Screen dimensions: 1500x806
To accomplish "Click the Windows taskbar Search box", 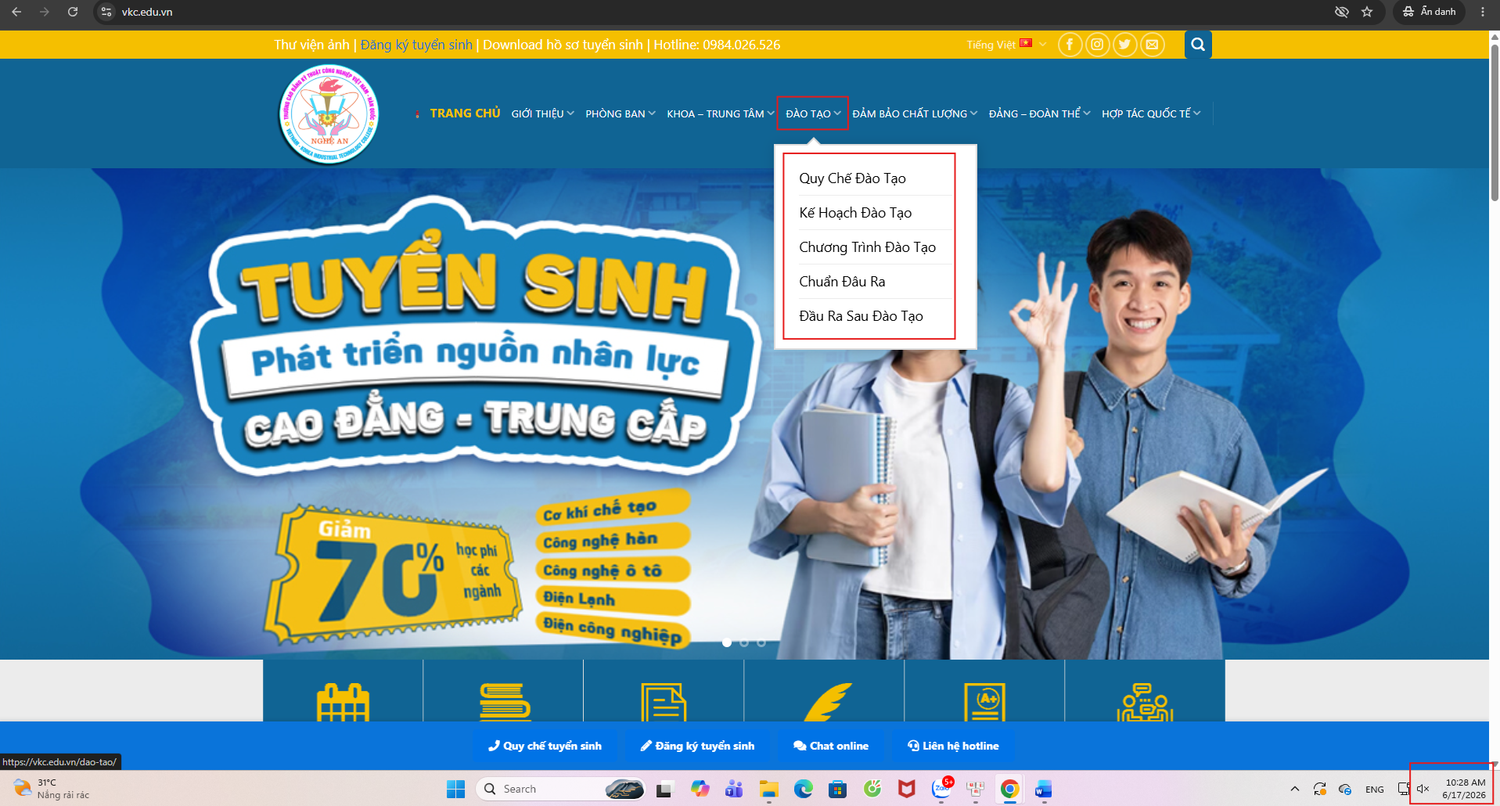I will 561,789.
